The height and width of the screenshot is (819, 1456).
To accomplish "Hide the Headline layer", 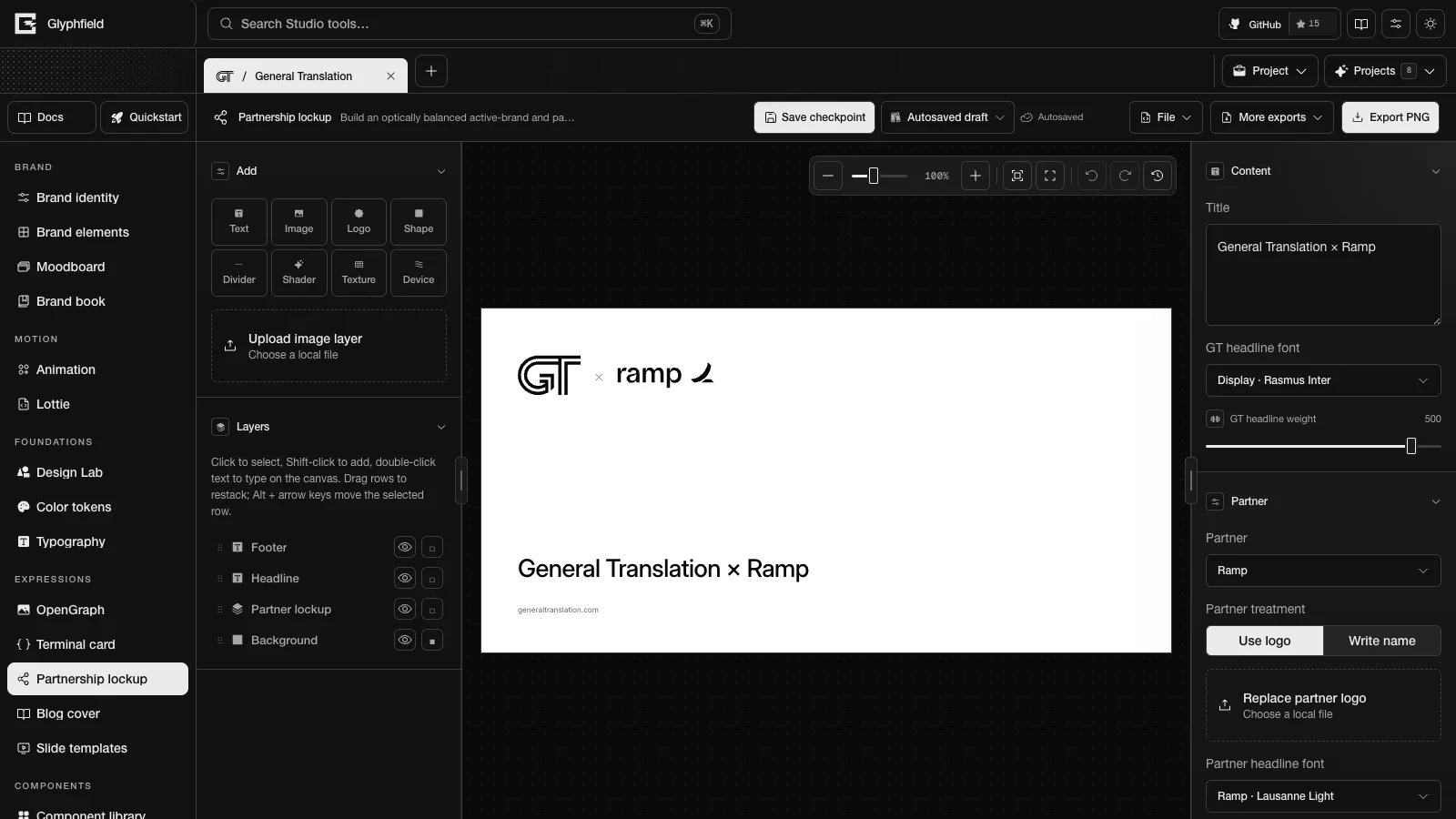I will point(405,578).
